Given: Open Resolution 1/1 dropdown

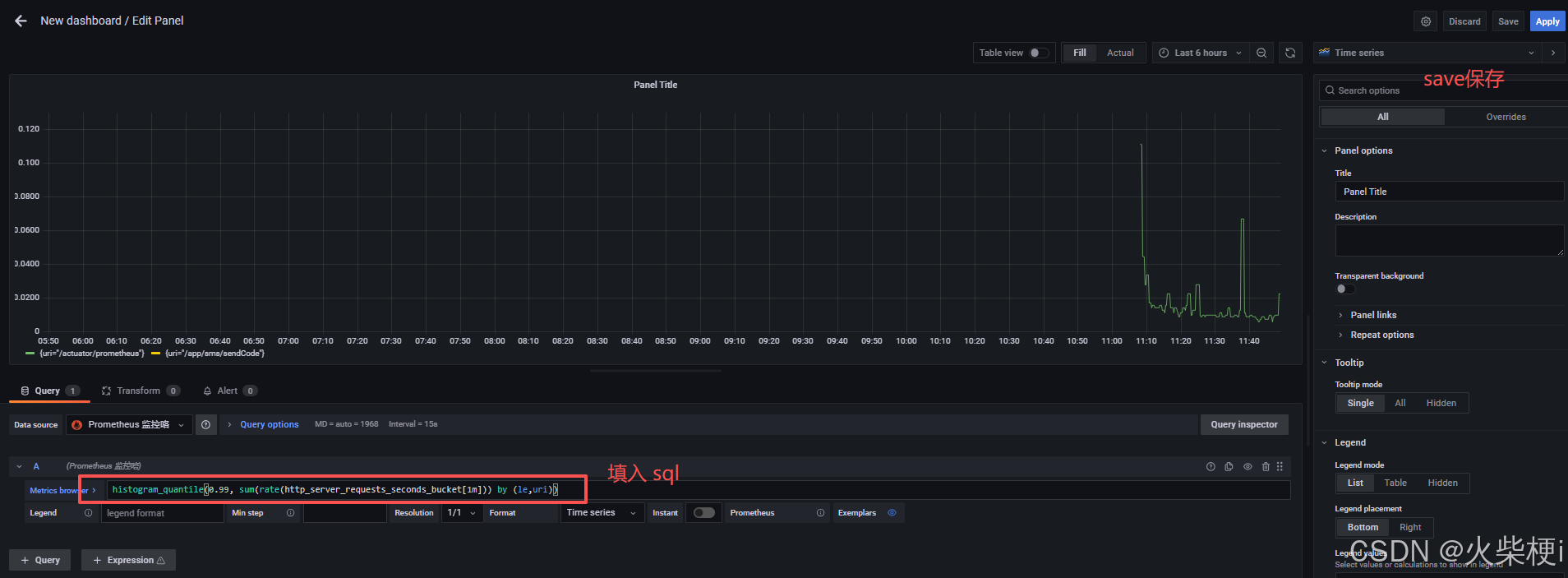Looking at the screenshot, I should click(x=461, y=512).
